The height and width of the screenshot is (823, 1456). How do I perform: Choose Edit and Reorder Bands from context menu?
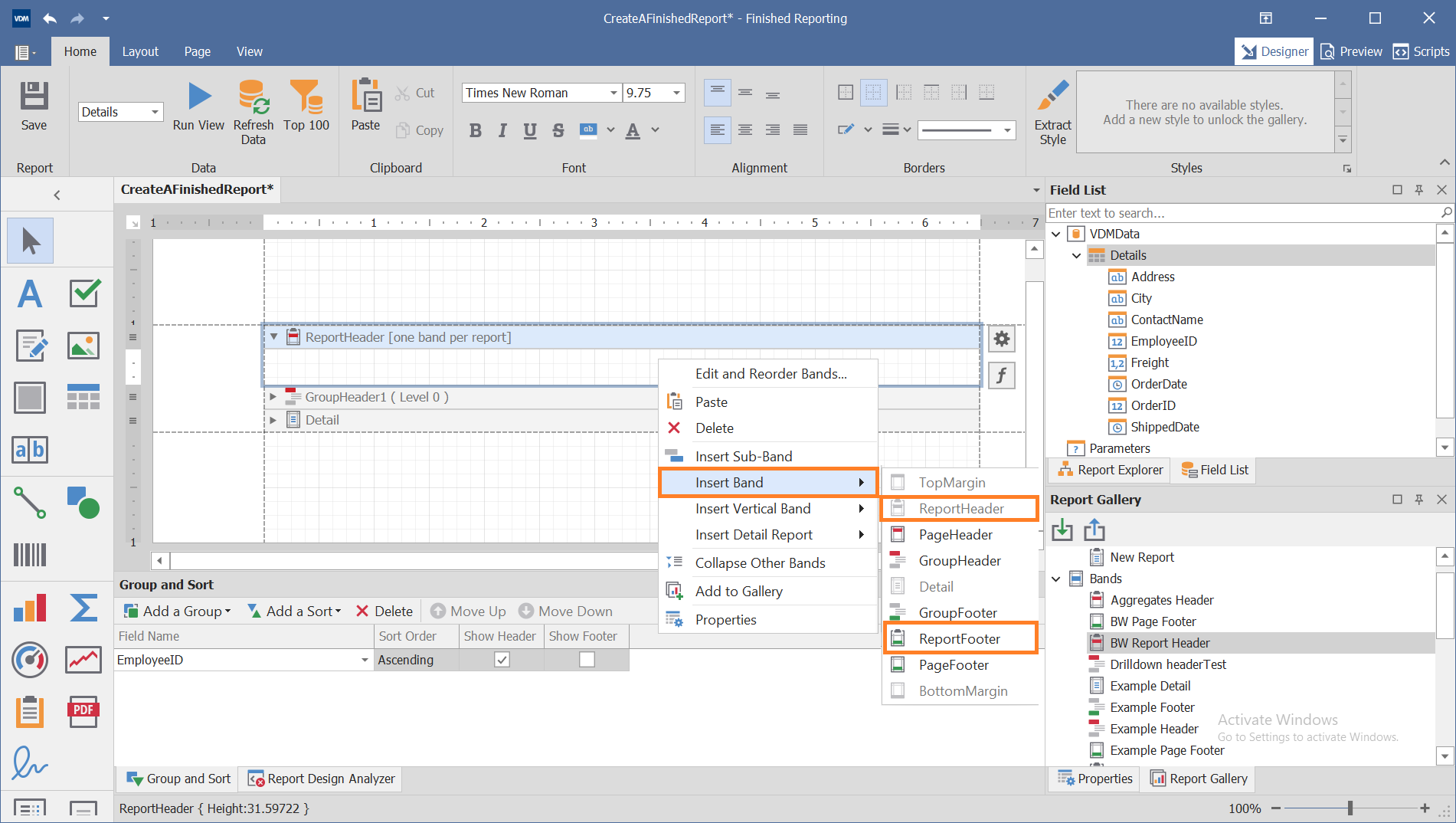[771, 373]
